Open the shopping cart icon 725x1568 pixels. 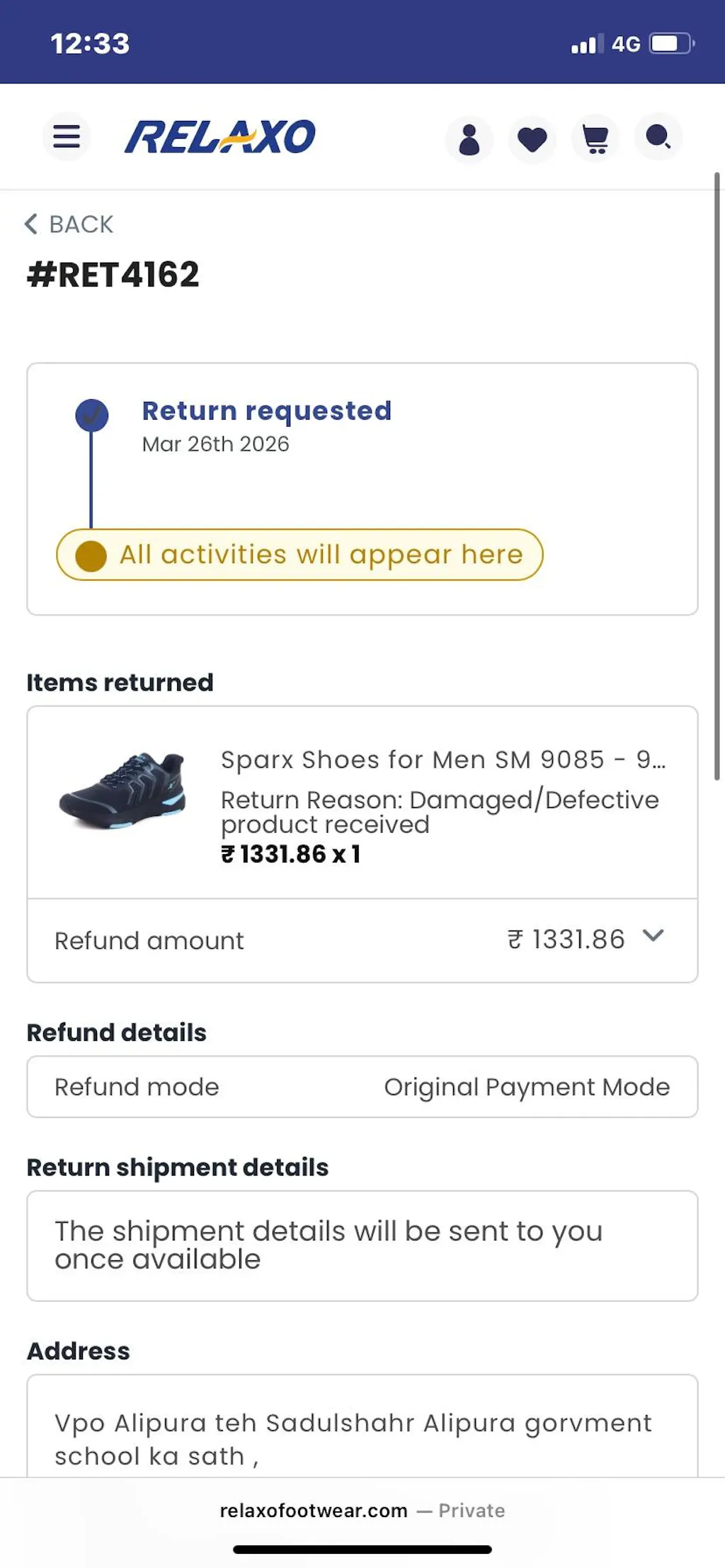tap(595, 139)
